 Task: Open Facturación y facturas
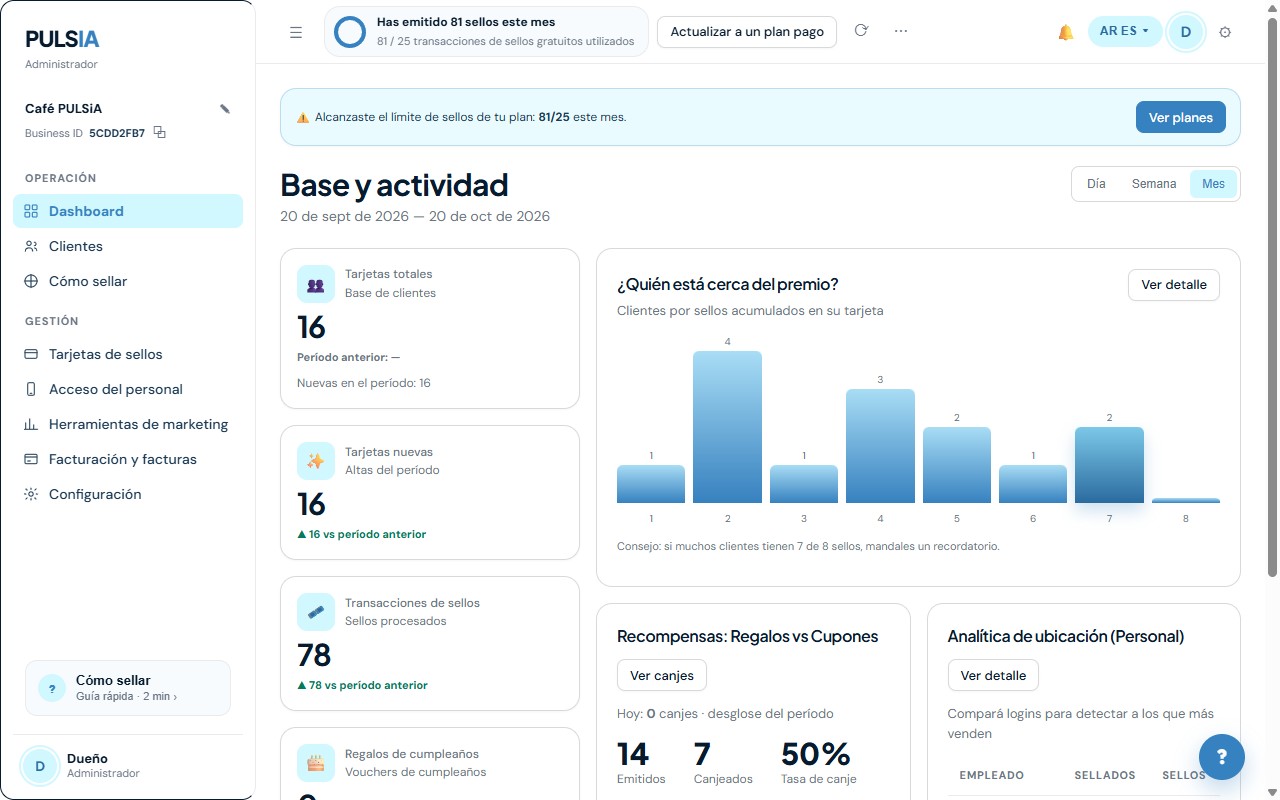point(128,459)
